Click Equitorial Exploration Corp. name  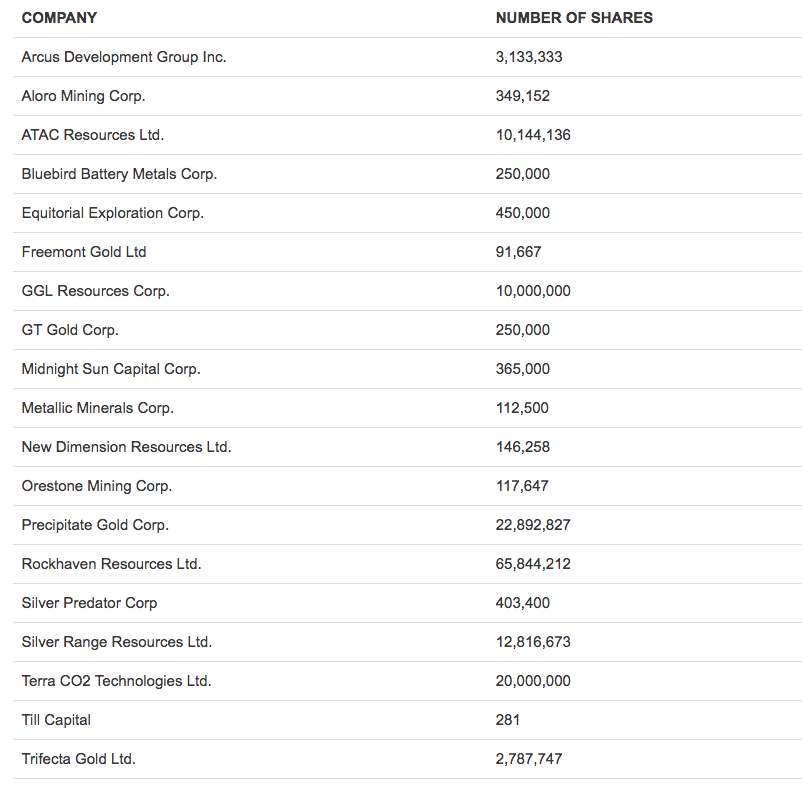coord(113,213)
